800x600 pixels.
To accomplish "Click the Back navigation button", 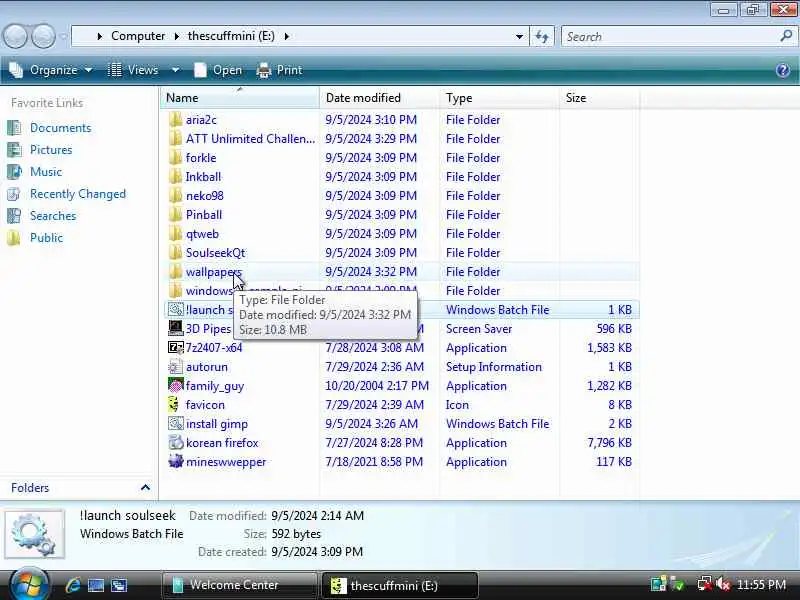I will click(15, 36).
